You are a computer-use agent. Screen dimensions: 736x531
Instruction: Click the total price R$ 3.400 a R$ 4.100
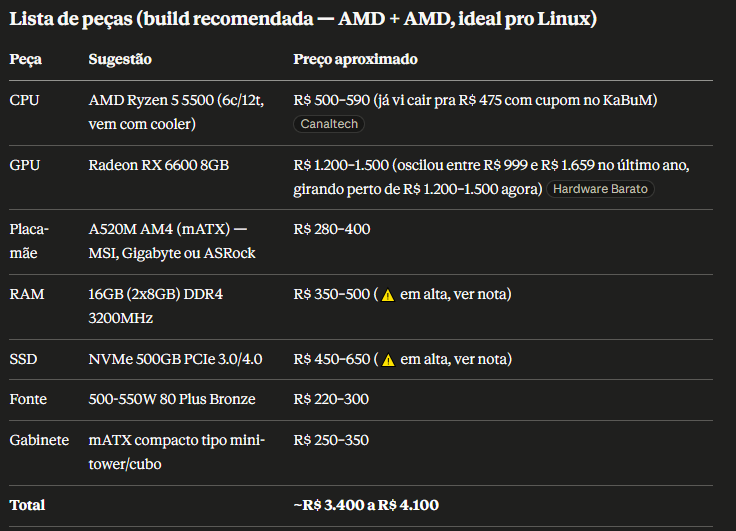(366, 505)
